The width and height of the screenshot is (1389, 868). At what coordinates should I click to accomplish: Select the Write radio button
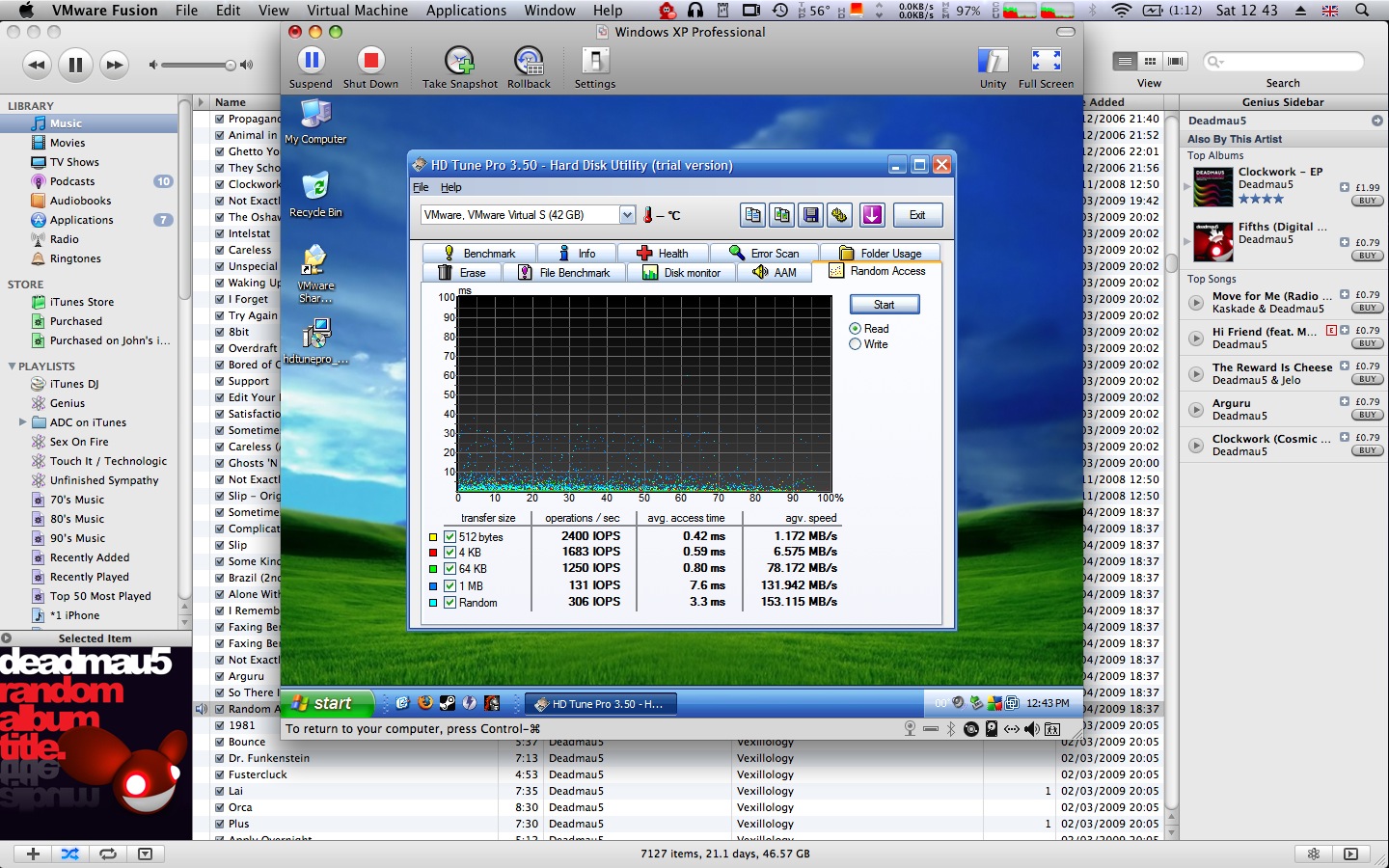856,344
